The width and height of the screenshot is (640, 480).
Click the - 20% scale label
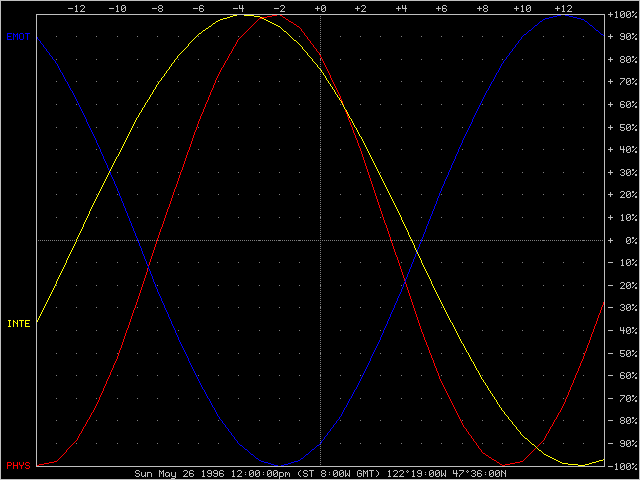tap(622, 285)
